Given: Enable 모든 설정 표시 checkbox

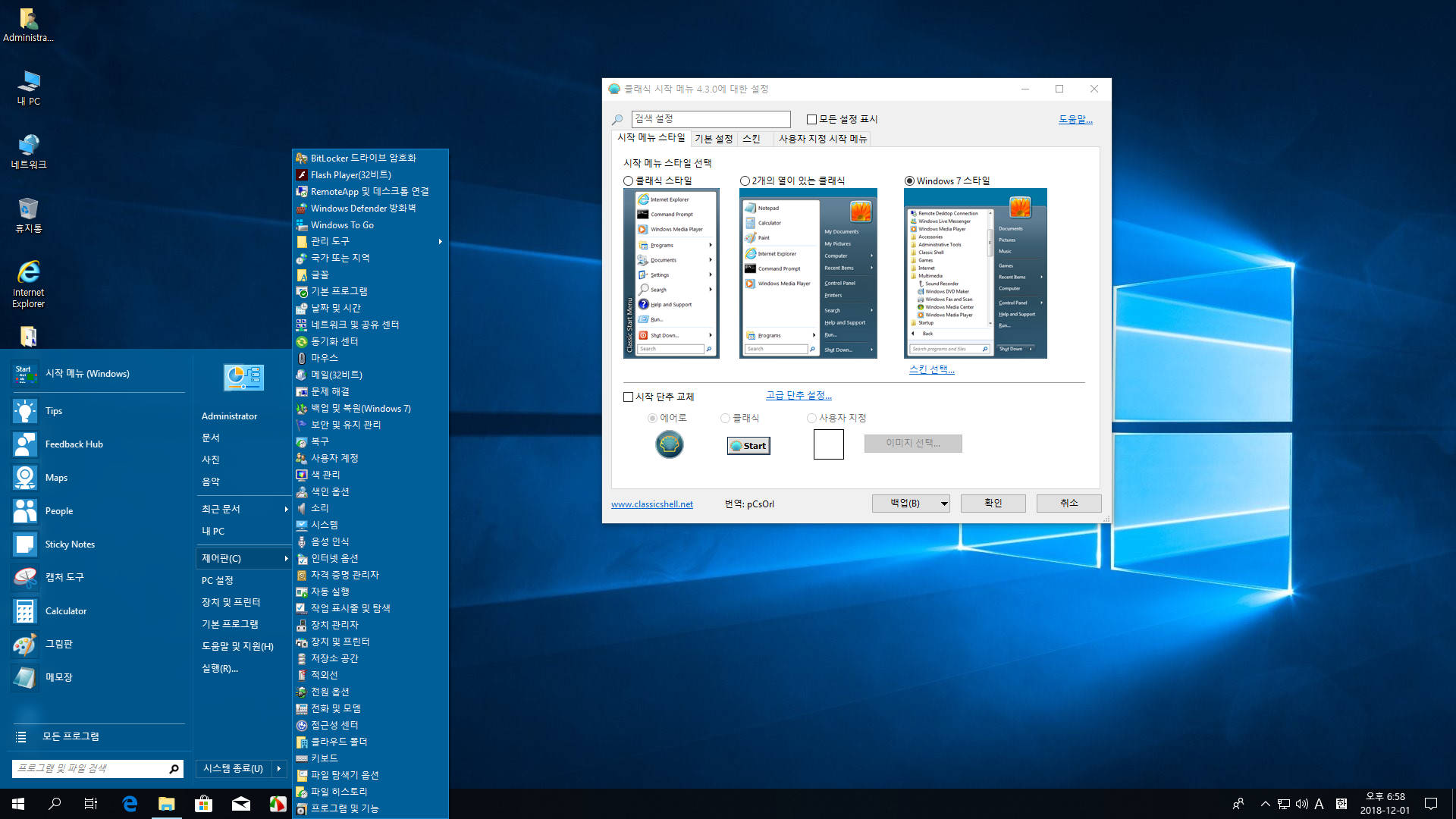Looking at the screenshot, I should point(811,120).
